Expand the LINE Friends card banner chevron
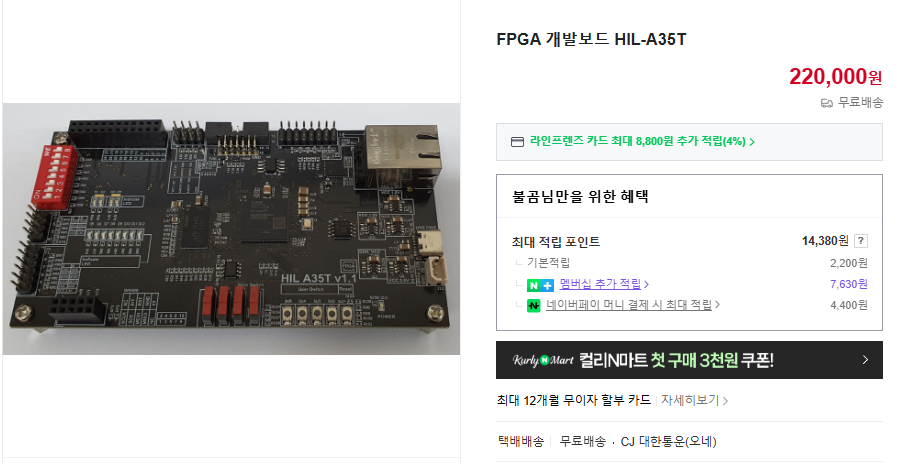The width and height of the screenshot is (911, 464). click(752, 142)
